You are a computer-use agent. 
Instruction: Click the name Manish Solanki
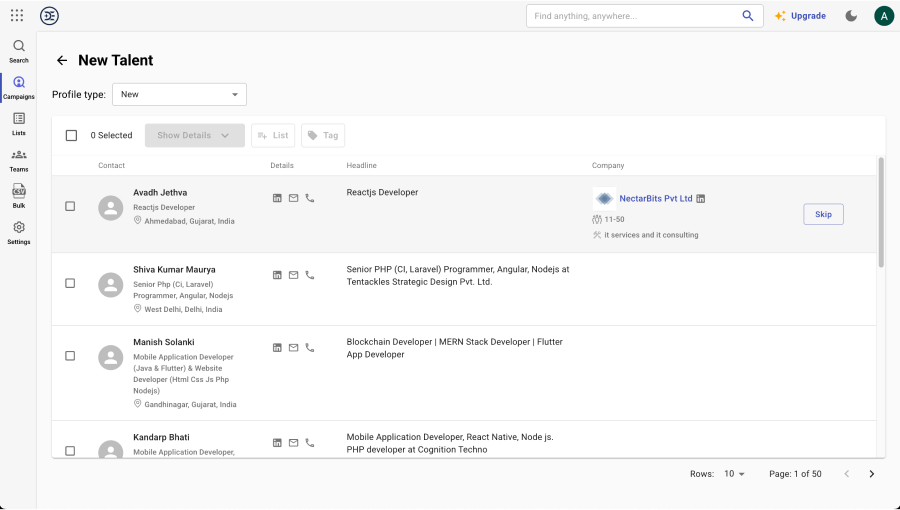pos(164,342)
